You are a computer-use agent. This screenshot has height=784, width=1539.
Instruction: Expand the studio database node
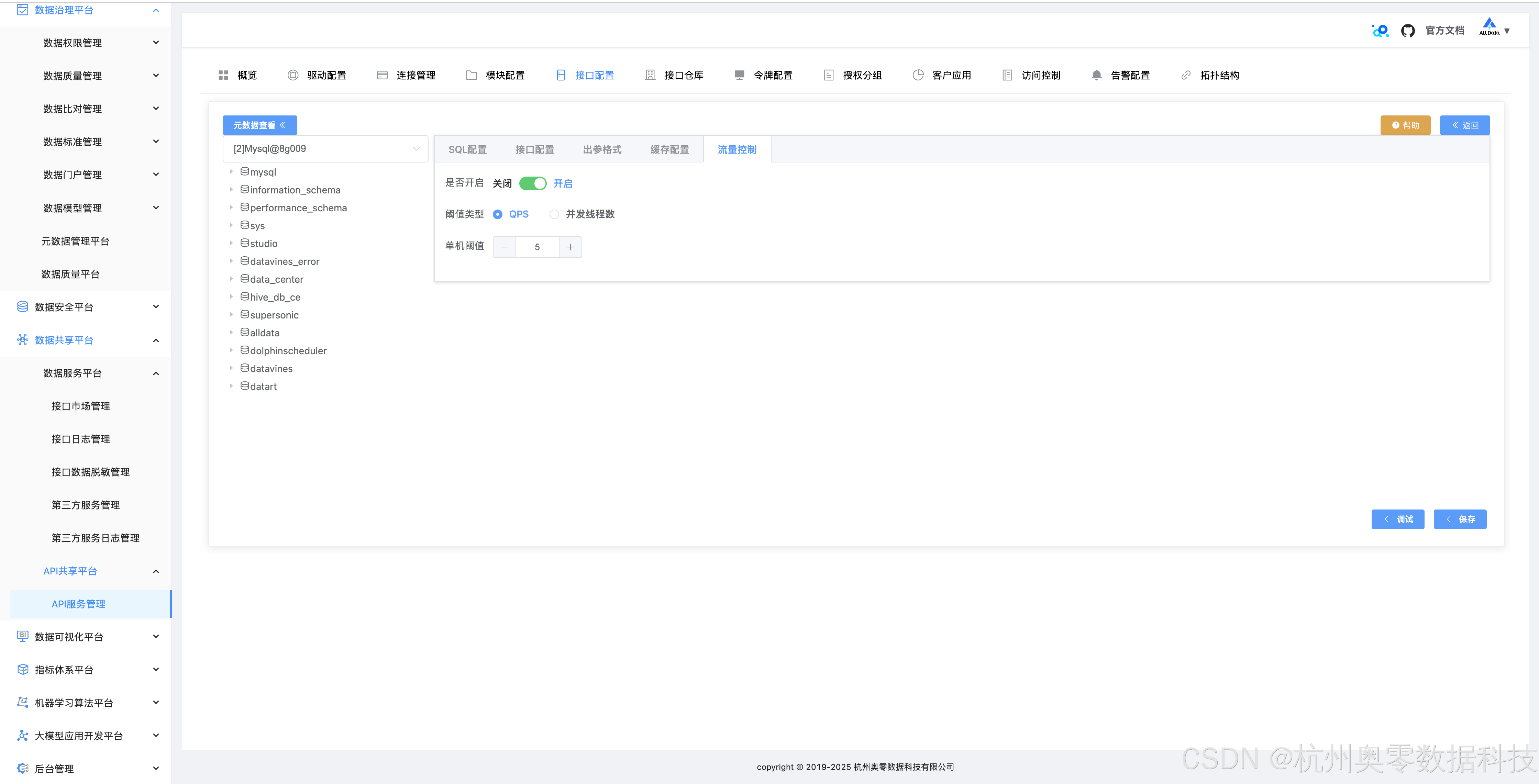click(x=231, y=243)
